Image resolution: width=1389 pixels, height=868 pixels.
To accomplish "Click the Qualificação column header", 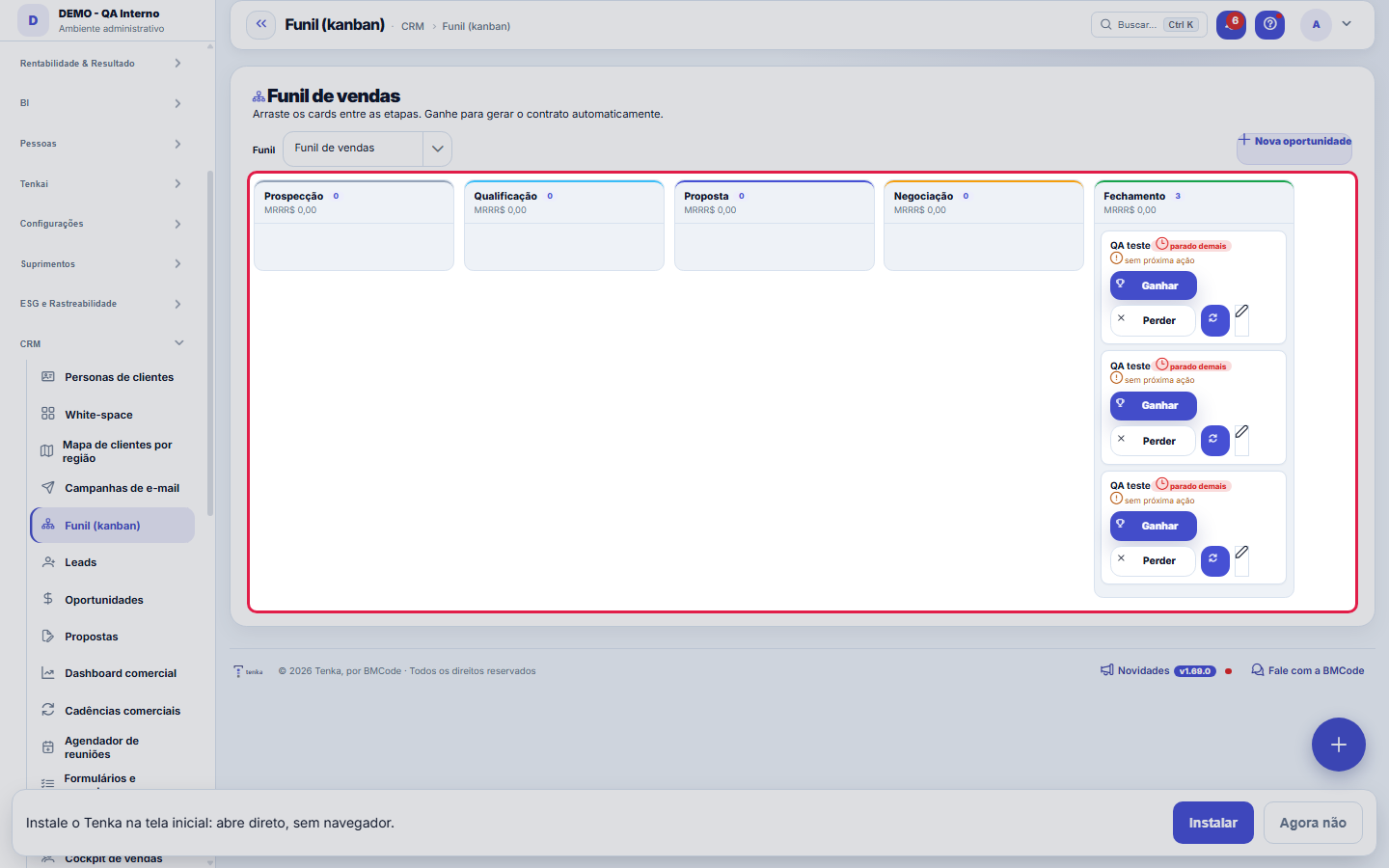I will (564, 203).
